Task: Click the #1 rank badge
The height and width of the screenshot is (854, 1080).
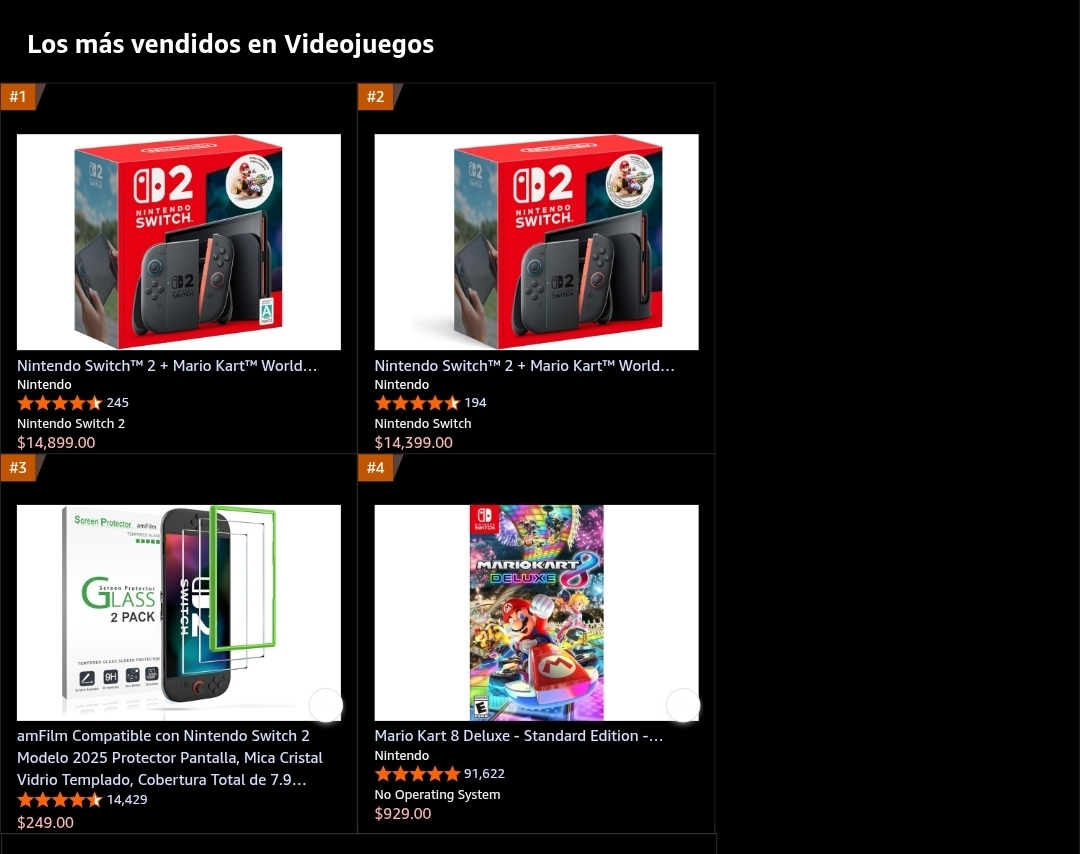Action: (19, 96)
